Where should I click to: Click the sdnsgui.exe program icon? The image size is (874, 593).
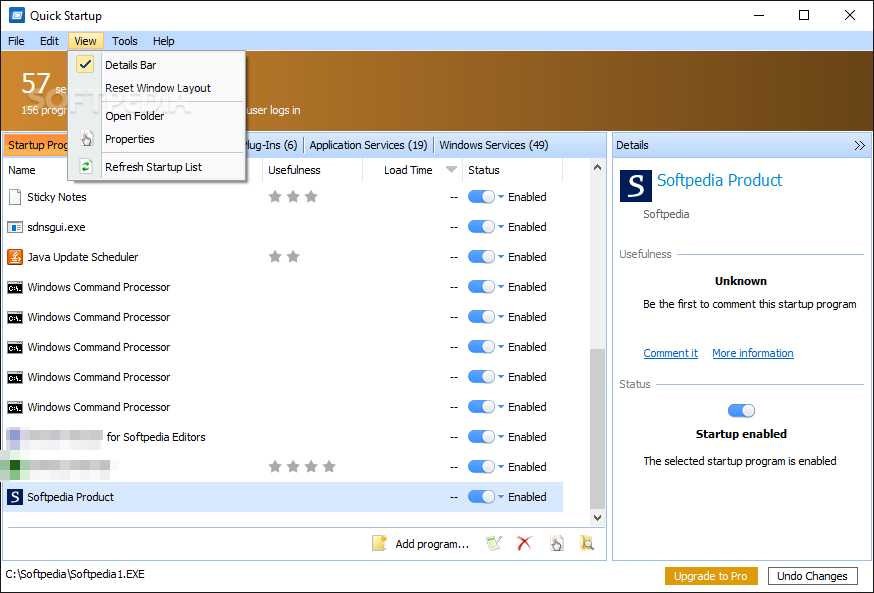[x=15, y=227]
